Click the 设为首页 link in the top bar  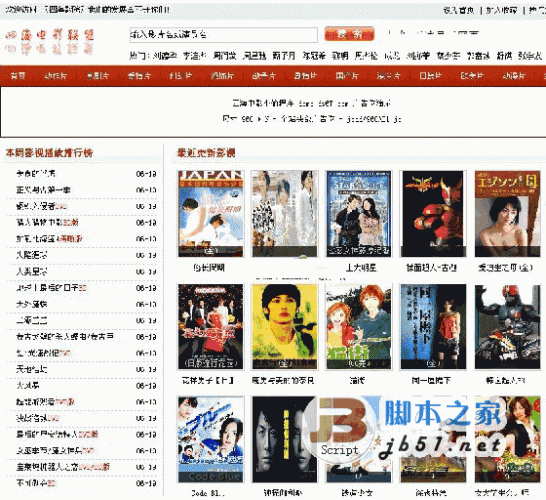[459, 10]
